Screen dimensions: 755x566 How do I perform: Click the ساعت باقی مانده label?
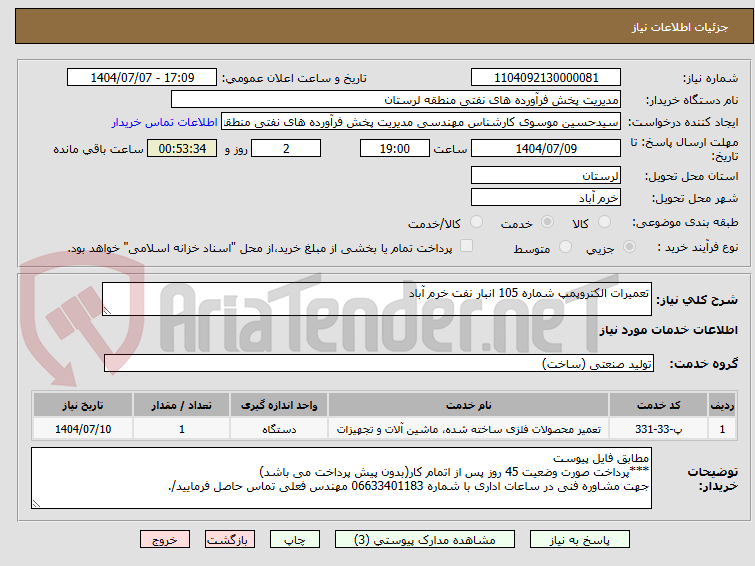click(98, 149)
